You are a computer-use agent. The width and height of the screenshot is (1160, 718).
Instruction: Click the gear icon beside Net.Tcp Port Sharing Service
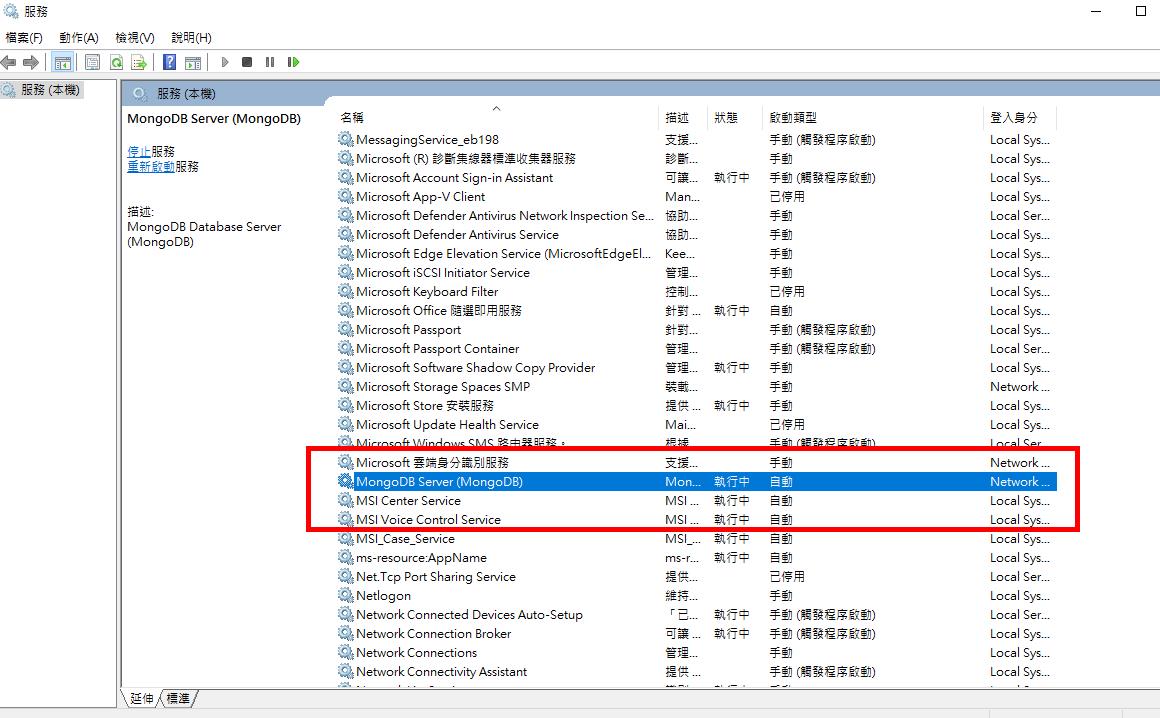[345, 576]
